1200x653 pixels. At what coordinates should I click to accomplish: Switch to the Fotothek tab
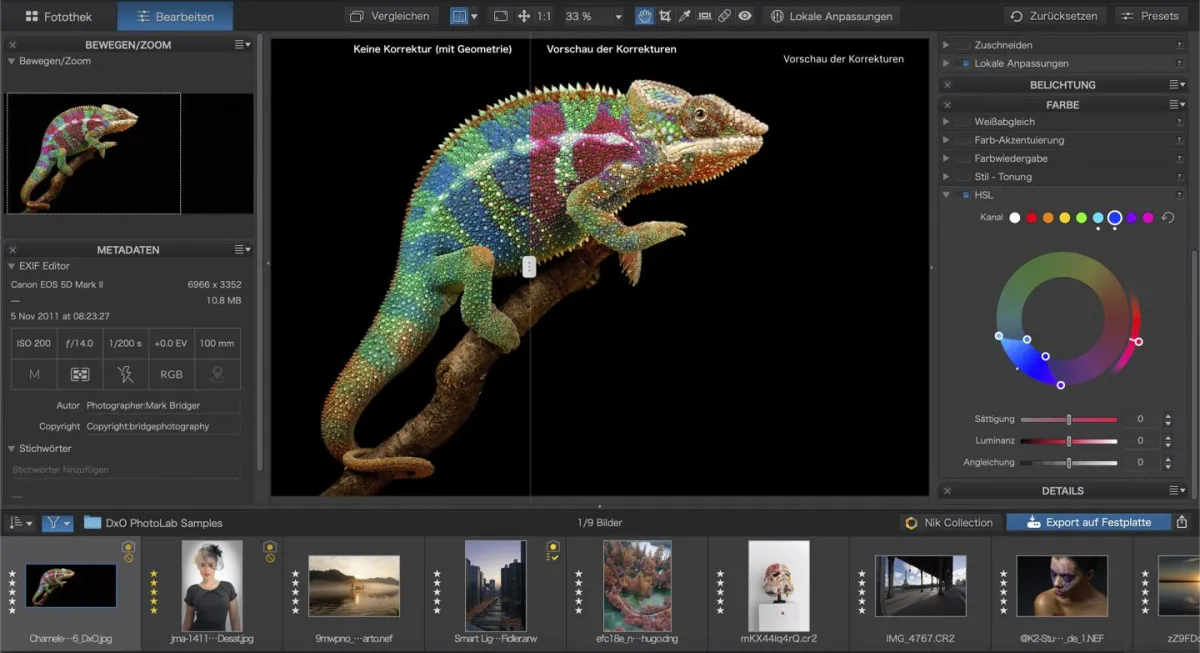[x=58, y=16]
